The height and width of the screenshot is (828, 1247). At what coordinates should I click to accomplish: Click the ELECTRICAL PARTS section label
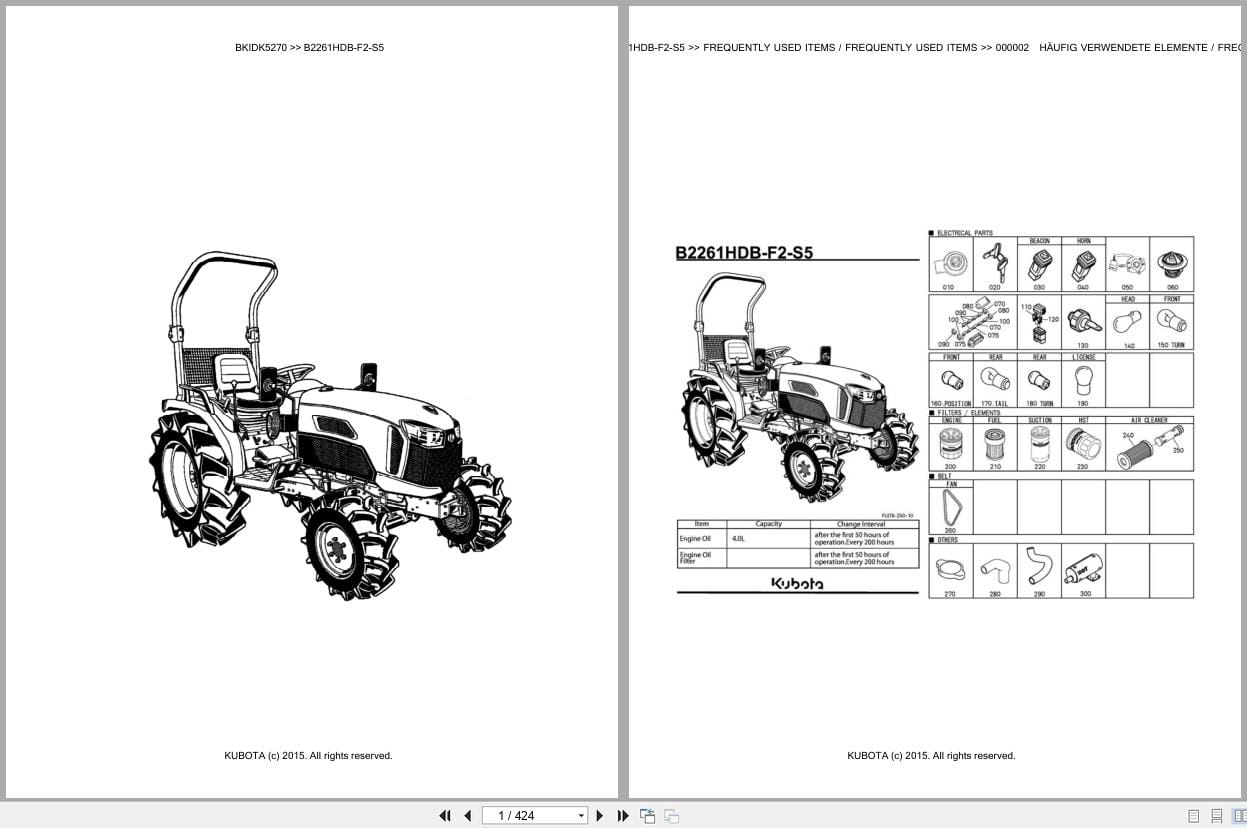(965, 233)
